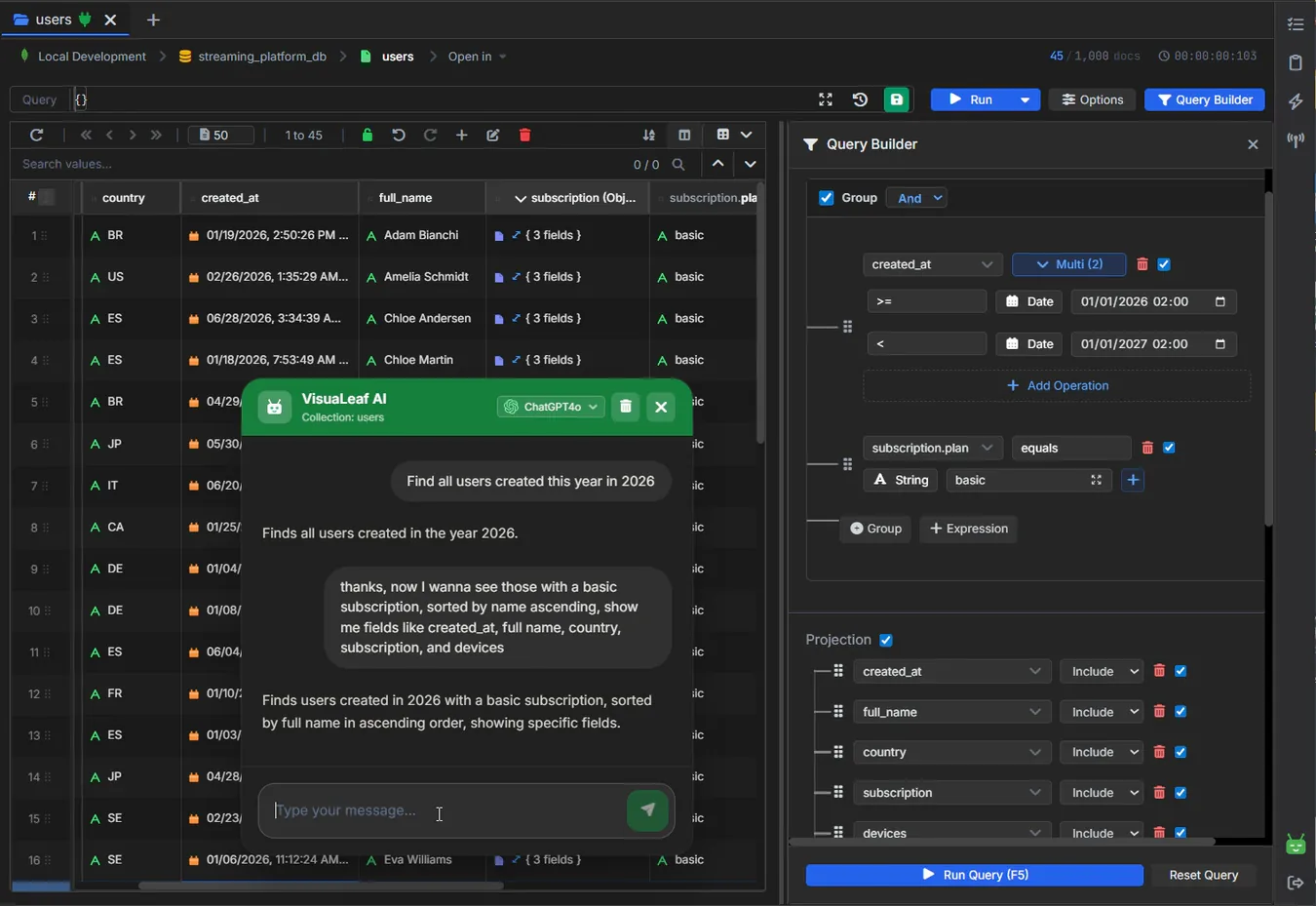Open the table view mode dropdown
The image size is (1316, 906).
click(x=735, y=136)
